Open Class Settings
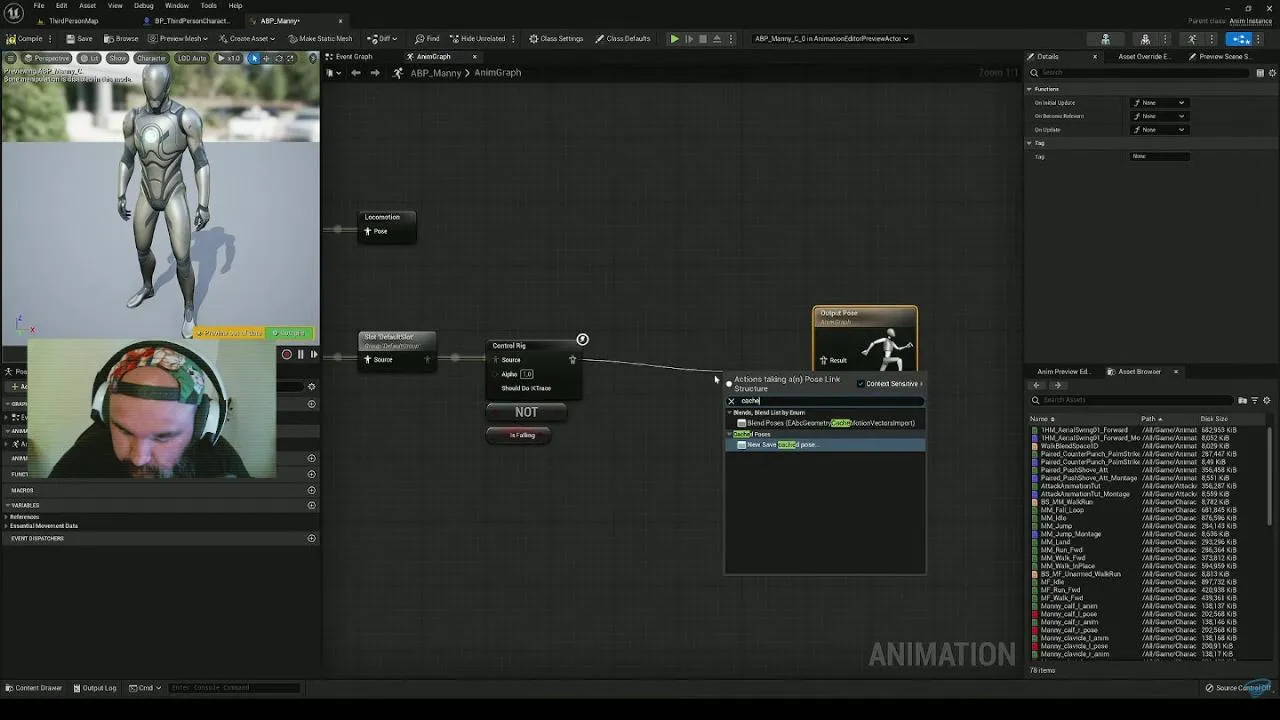Image resolution: width=1280 pixels, height=720 pixels. point(556,39)
